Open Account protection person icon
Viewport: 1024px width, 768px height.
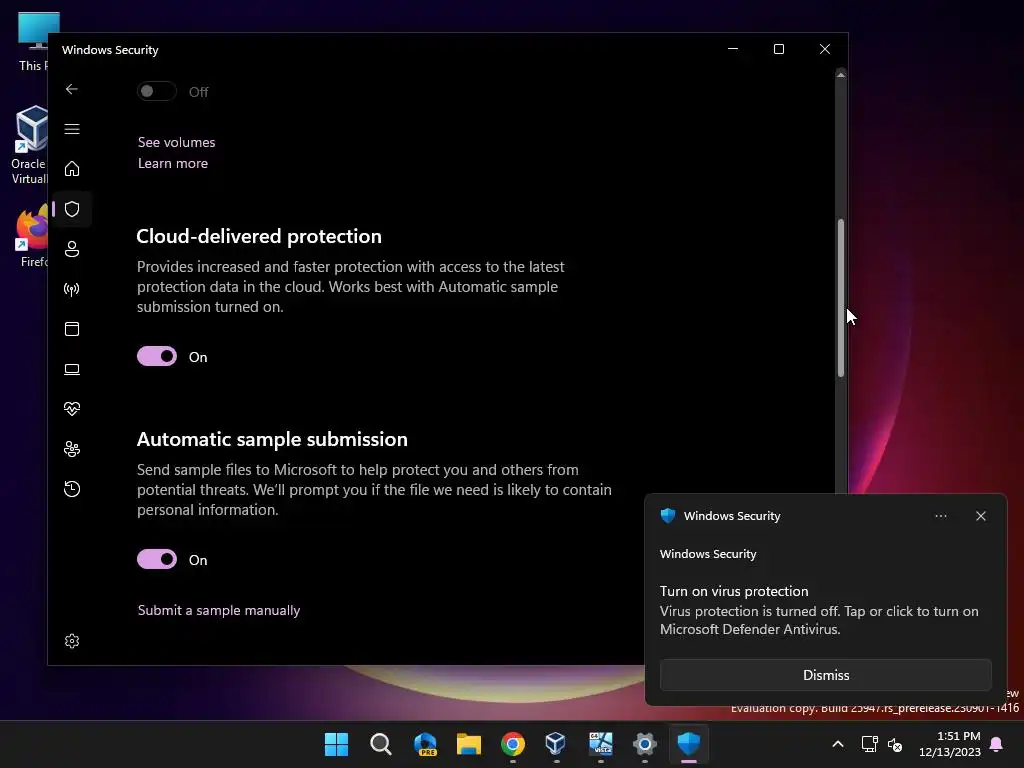72,249
